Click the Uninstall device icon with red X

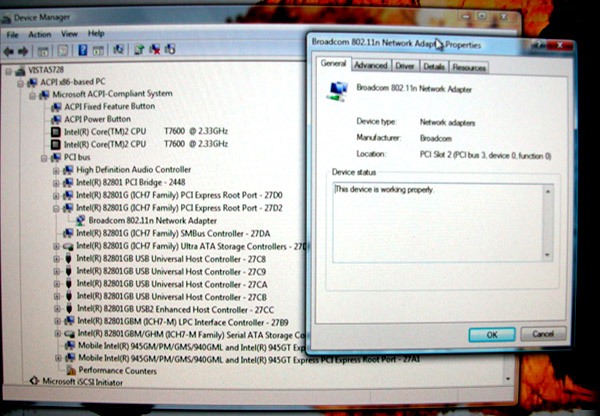[155, 49]
